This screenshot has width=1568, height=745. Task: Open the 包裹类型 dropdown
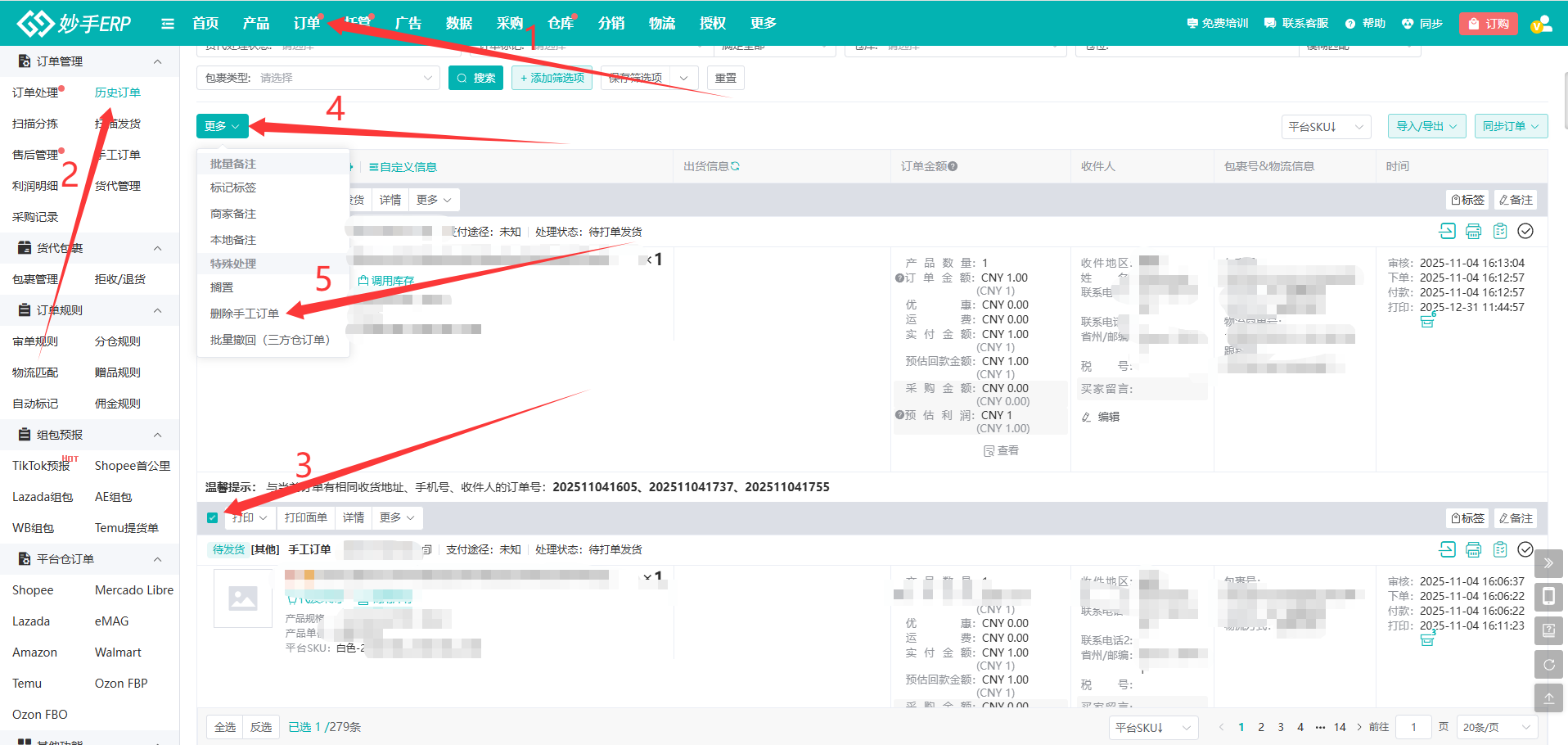pos(318,78)
